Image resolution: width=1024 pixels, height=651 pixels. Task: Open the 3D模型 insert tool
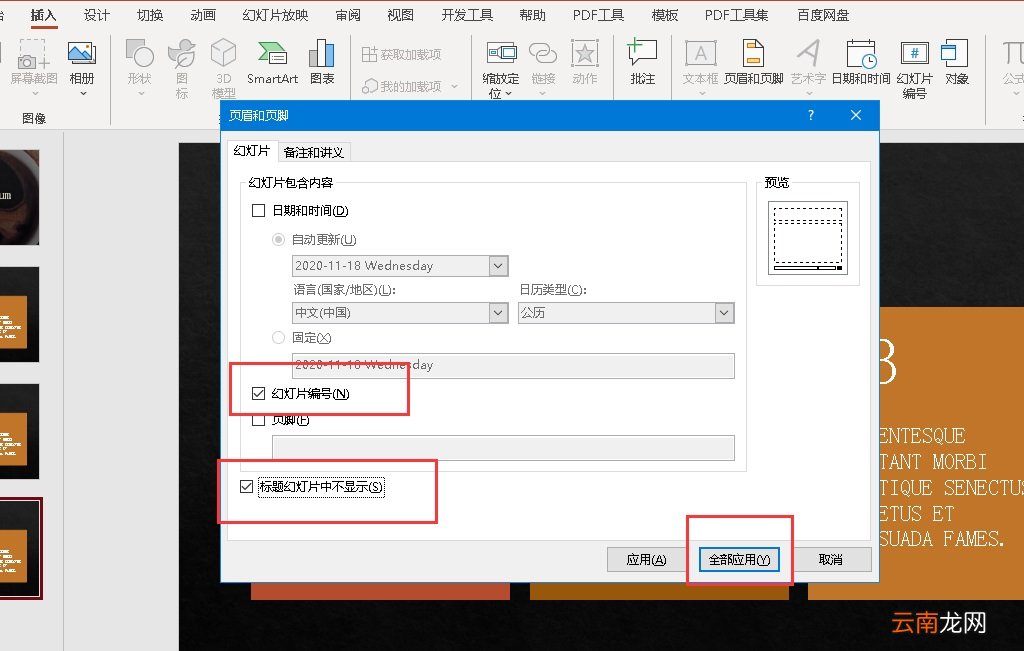pyautogui.click(x=224, y=66)
